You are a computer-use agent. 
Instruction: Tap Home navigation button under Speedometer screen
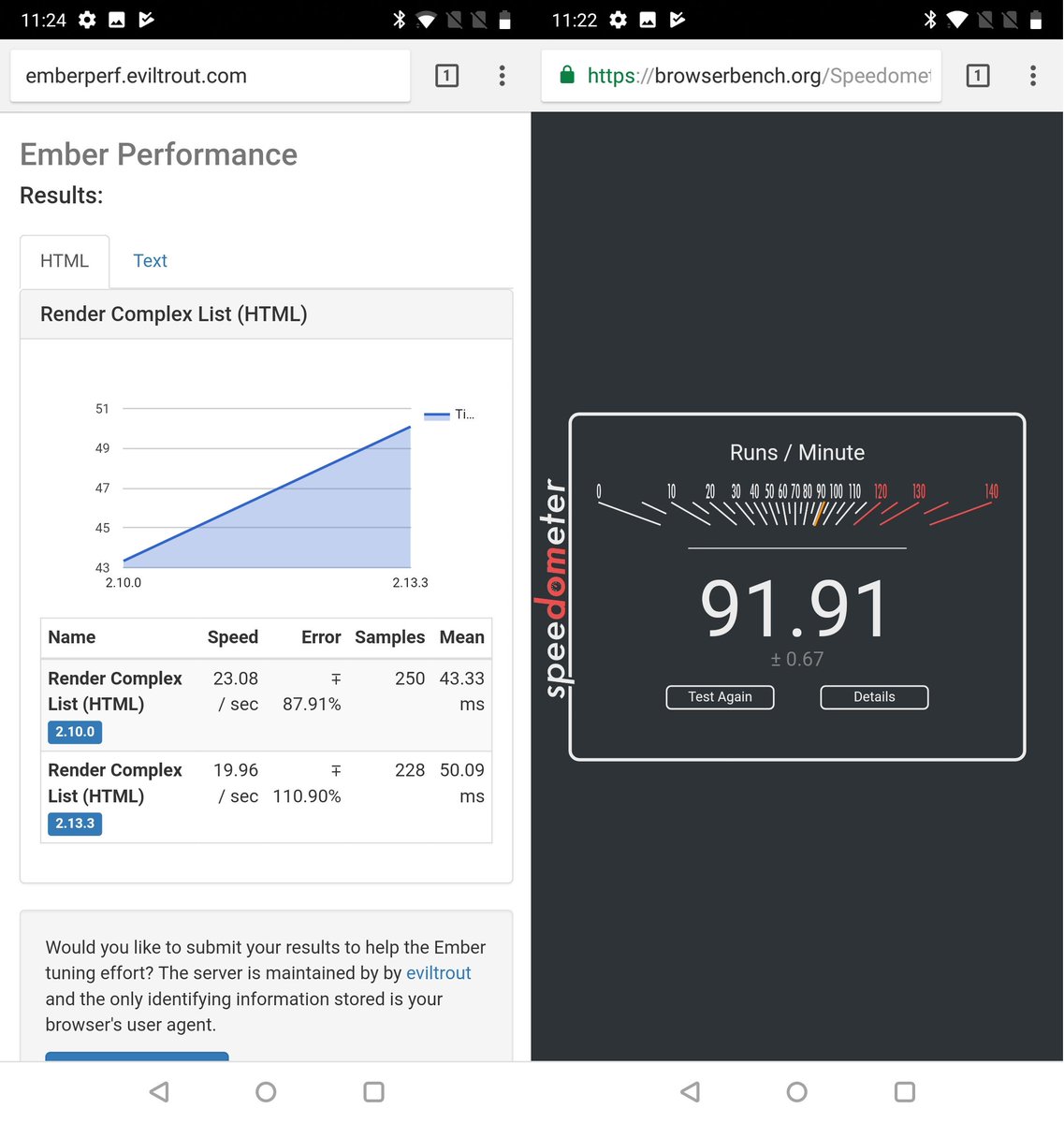797,1091
